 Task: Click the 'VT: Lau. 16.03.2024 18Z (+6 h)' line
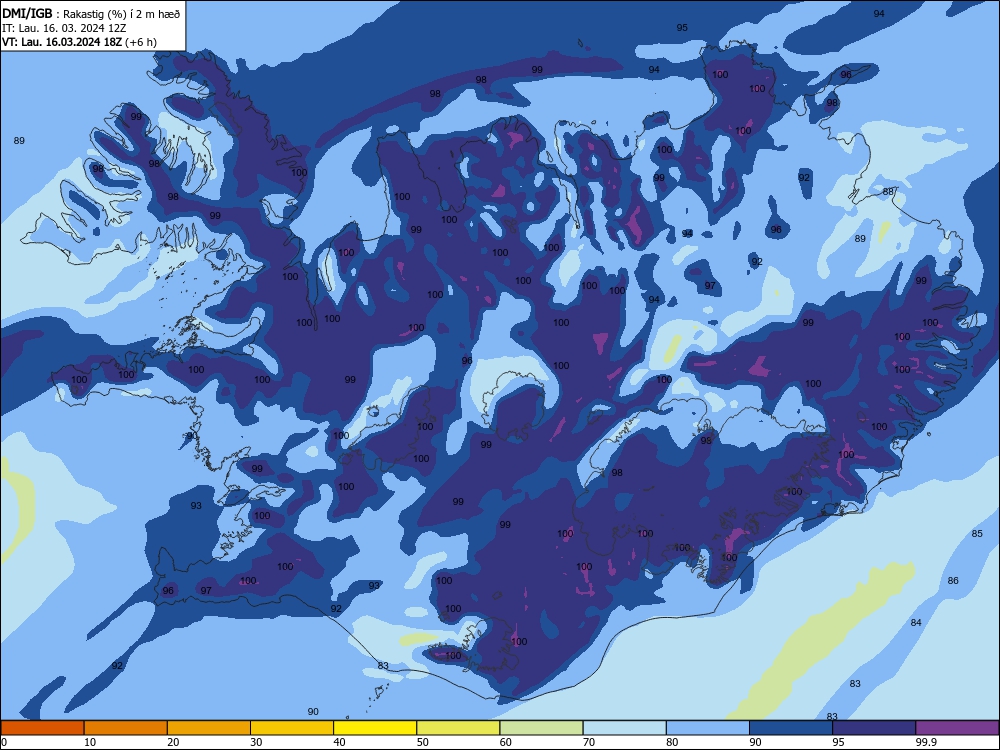(x=79, y=42)
